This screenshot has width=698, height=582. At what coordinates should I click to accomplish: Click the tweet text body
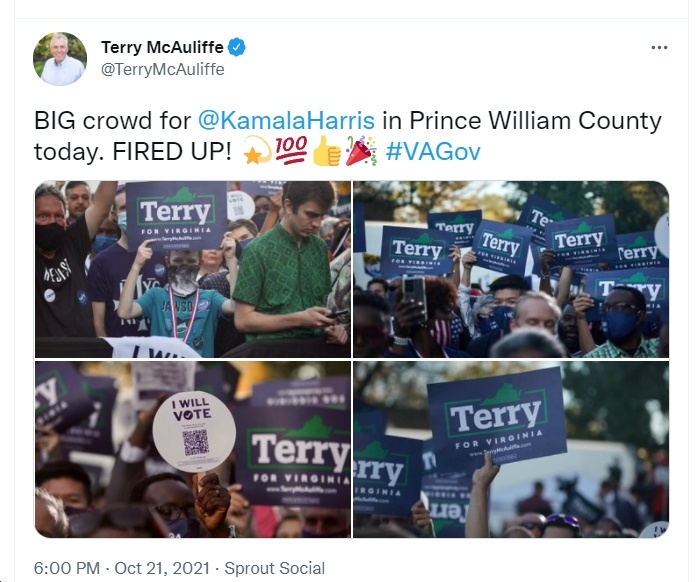[x=348, y=136]
